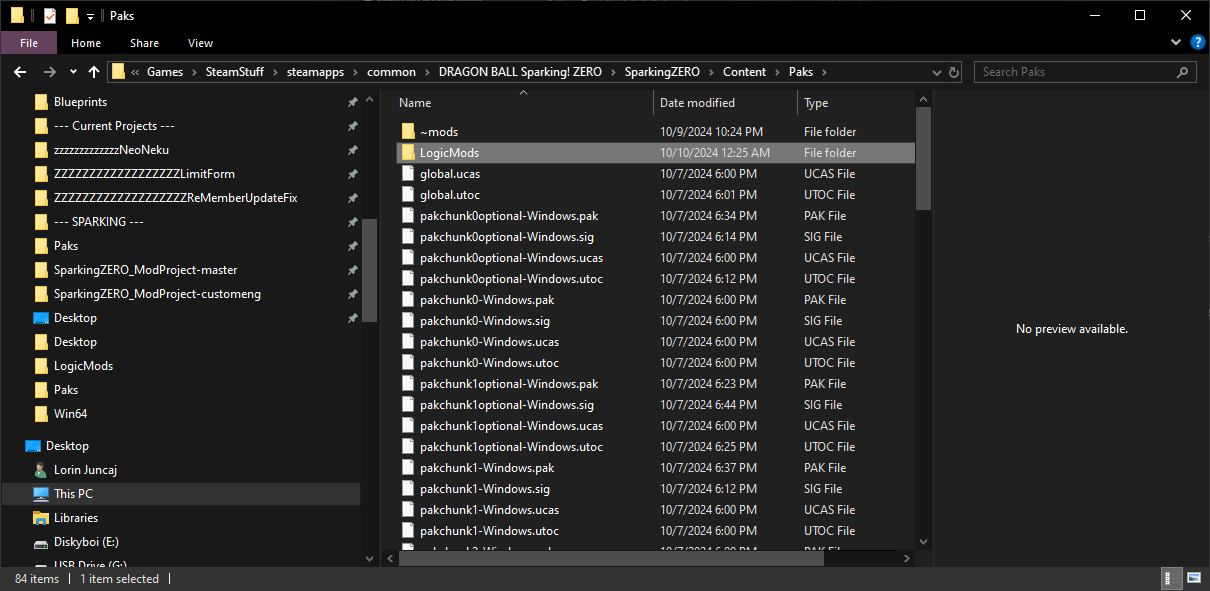Click the Back navigation arrow
The height and width of the screenshot is (591, 1210).
click(x=20, y=72)
